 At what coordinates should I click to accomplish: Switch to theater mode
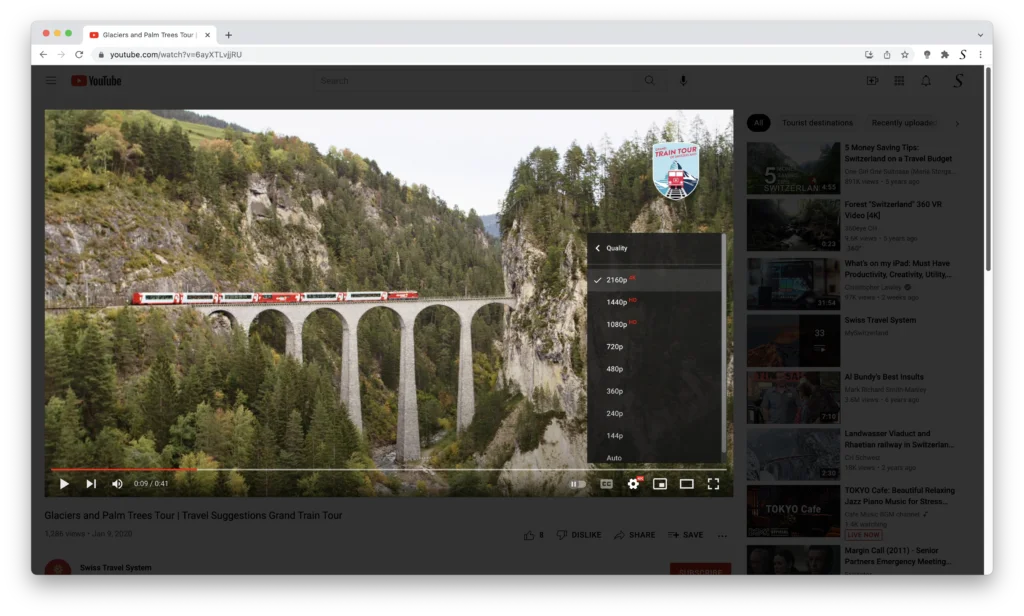click(686, 484)
